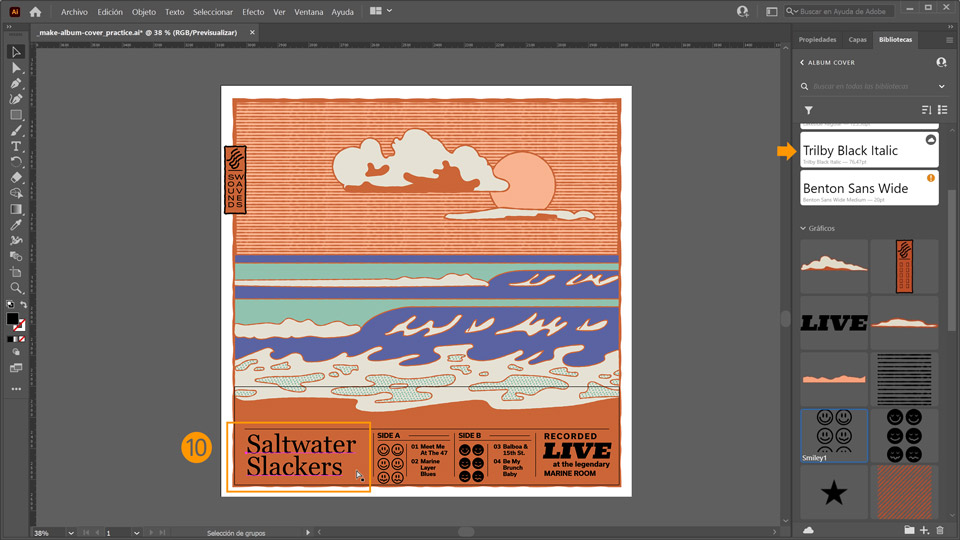Switch library to list view
The image size is (960, 540).
[x=942, y=110]
